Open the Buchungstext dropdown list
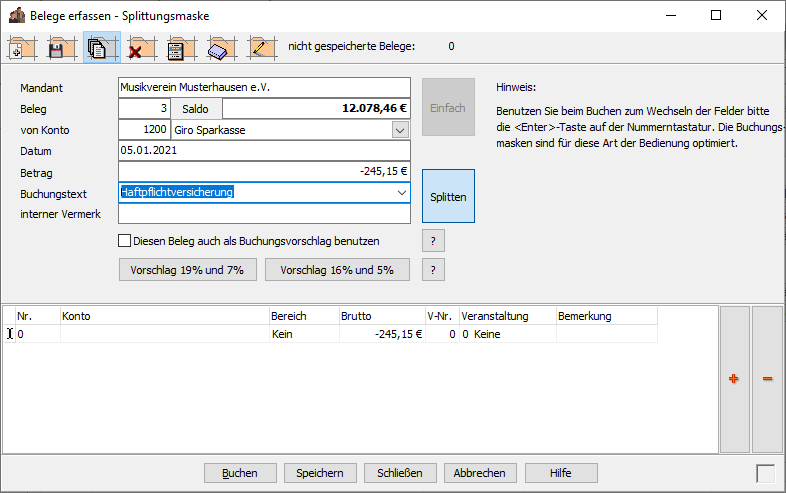The image size is (786, 493). click(x=401, y=192)
